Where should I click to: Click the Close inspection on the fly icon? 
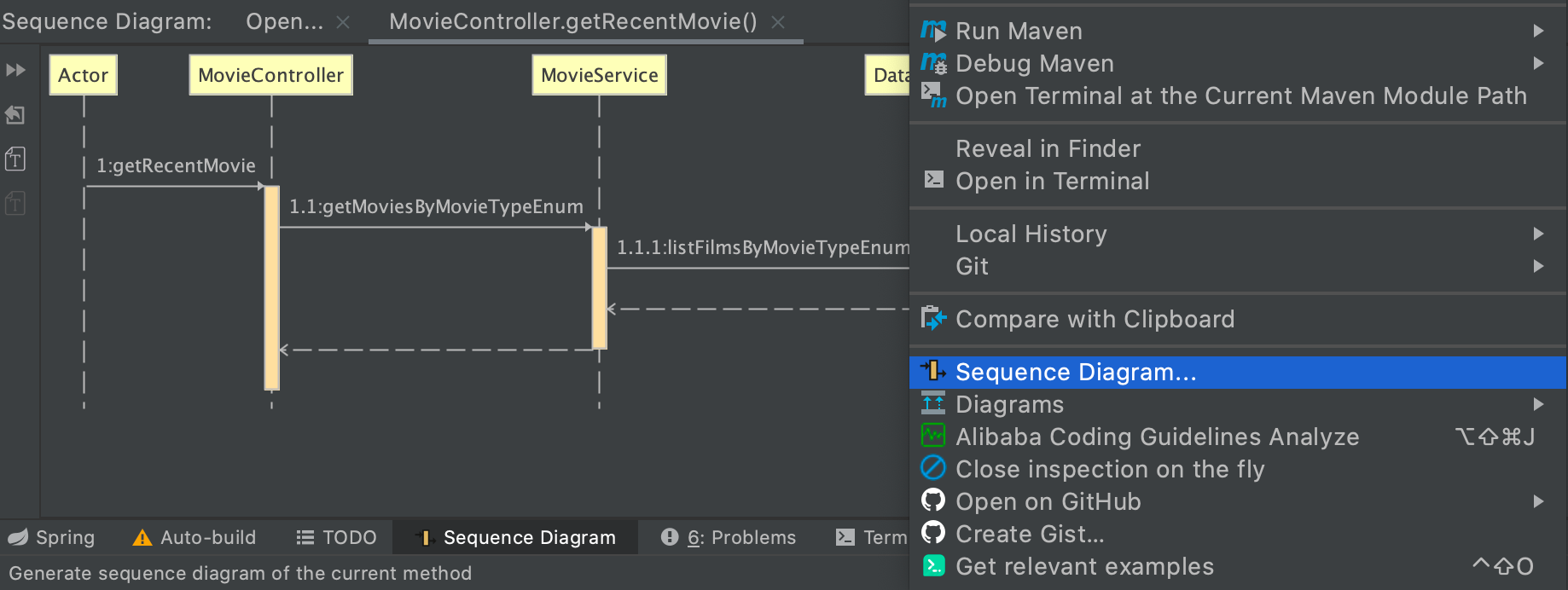pyautogui.click(x=933, y=469)
